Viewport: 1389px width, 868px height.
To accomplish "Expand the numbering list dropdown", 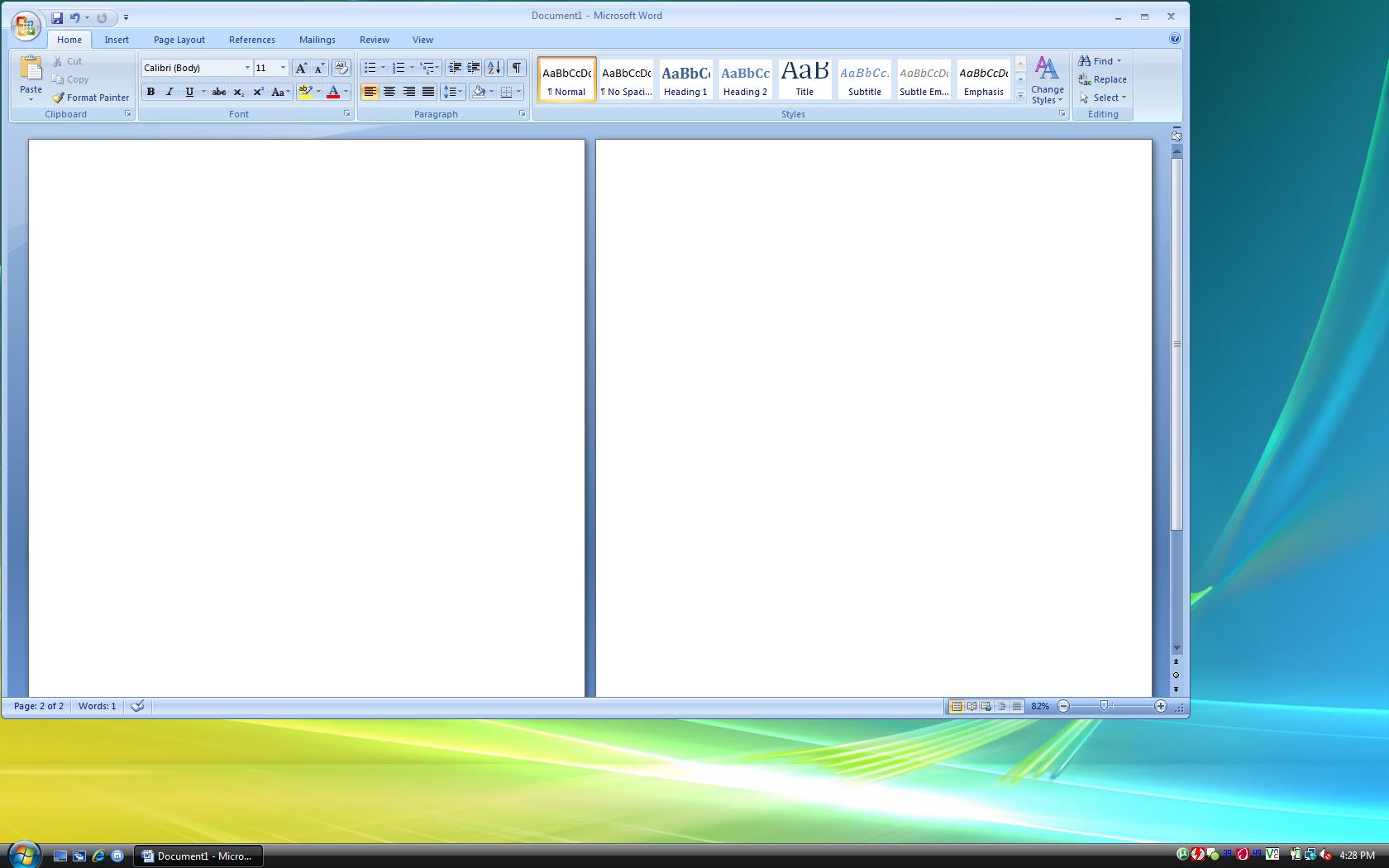I will coord(412,68).
